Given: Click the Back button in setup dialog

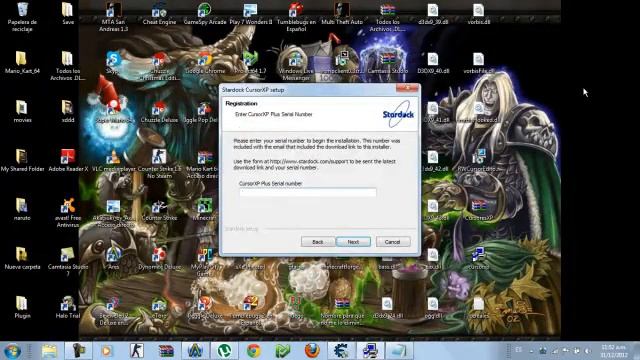Looking at the screenshot, I should pyautogui.click(x=318, y=242).
